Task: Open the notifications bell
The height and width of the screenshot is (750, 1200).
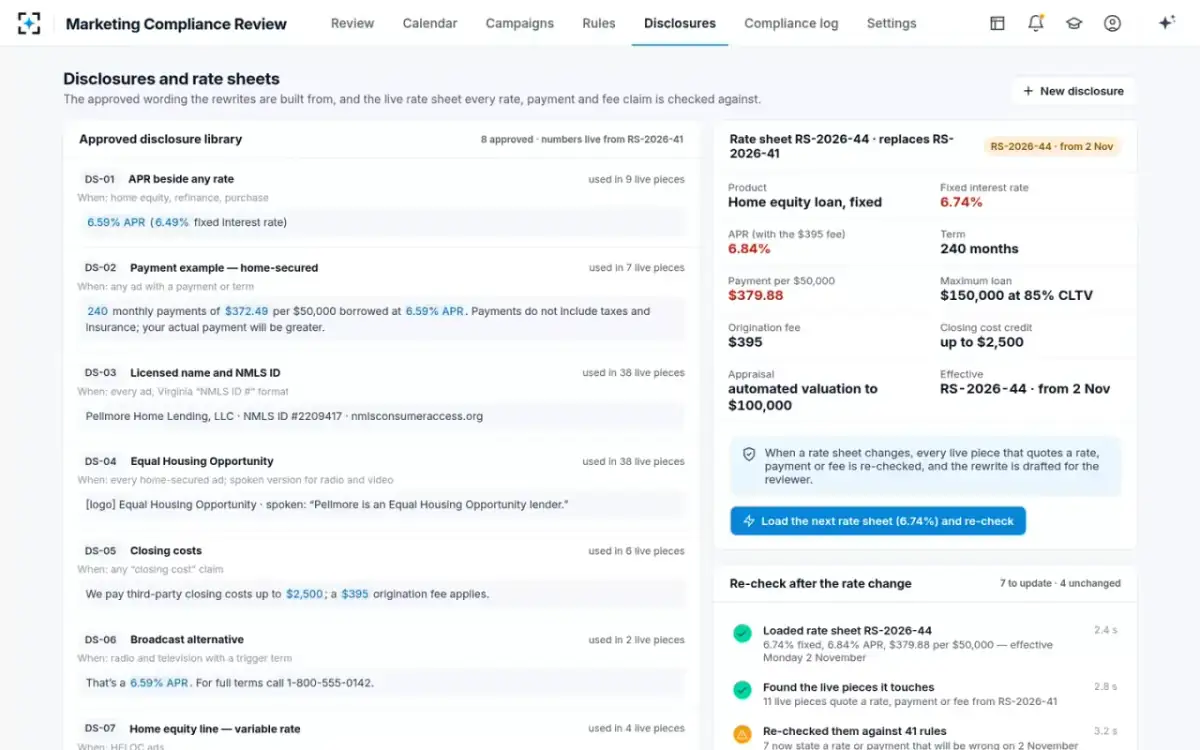Action: (1036, 23)
